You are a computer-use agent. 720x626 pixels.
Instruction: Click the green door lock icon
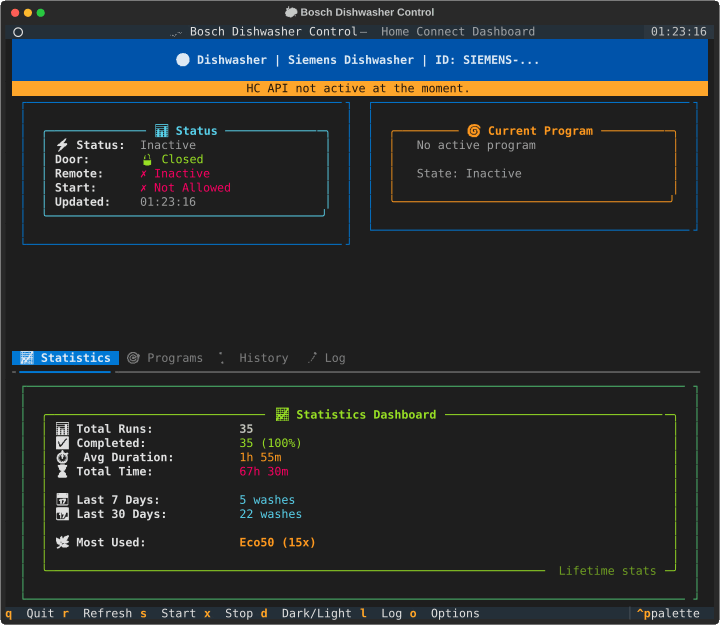146,159
